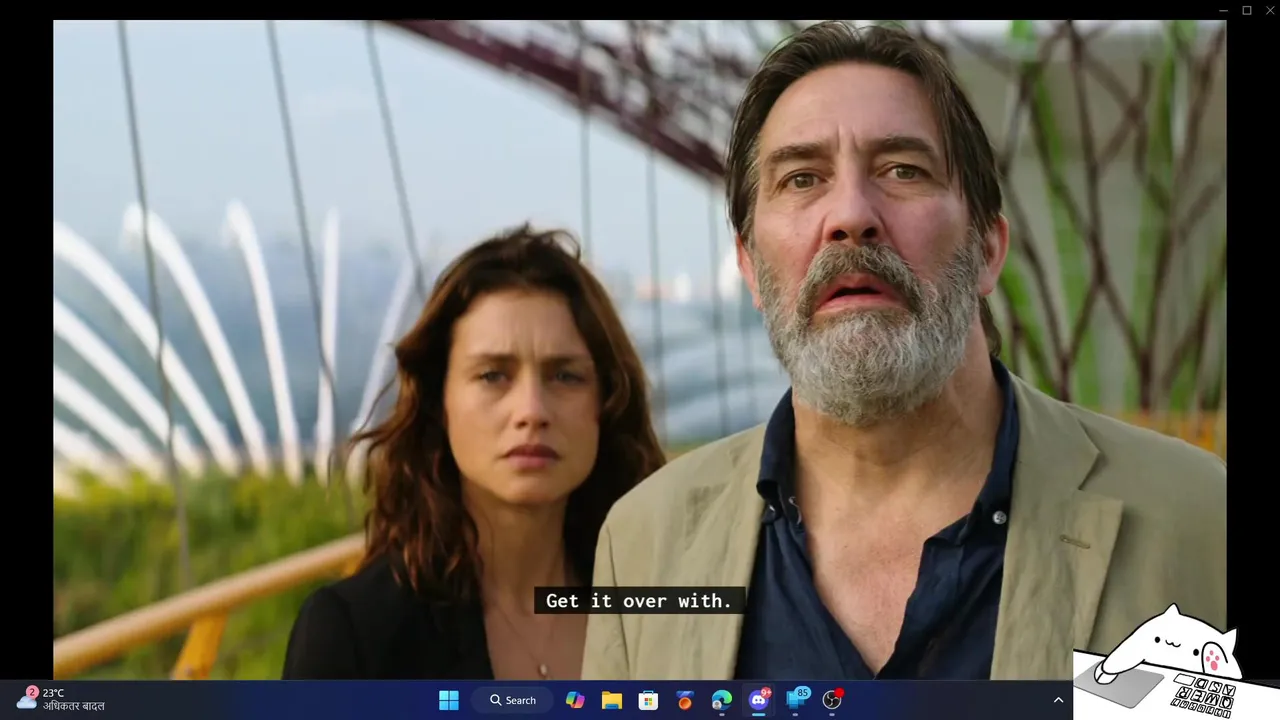Screen dimensions: 1280x720
Task: Open Copilot from the taskbar
Action: [575, 700]
